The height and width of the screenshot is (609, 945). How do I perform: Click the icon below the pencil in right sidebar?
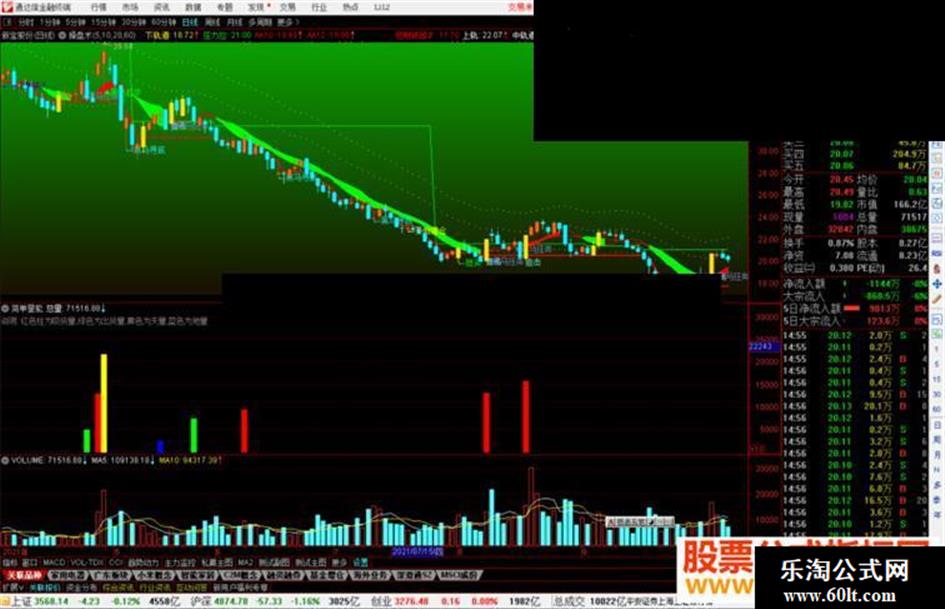[937, 318]
